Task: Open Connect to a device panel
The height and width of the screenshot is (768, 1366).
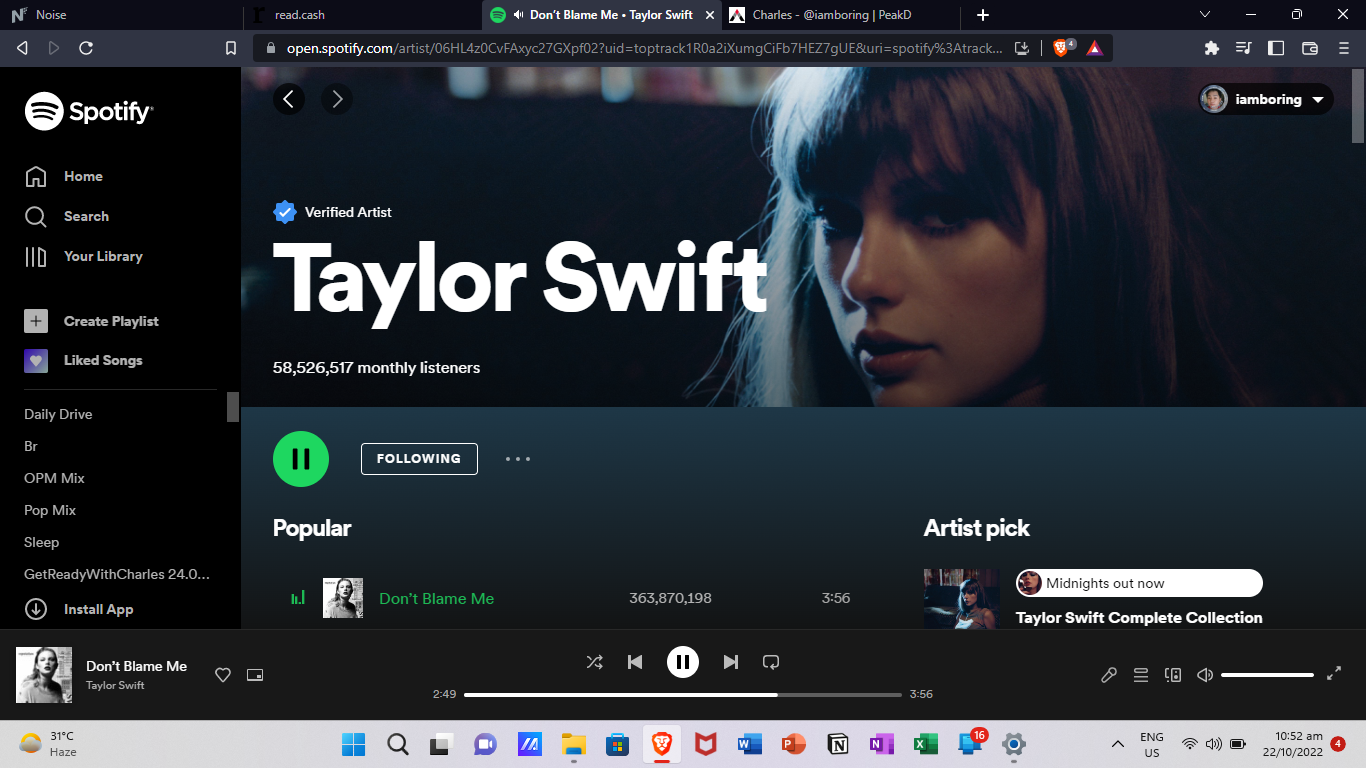Action: (1173, 675)
